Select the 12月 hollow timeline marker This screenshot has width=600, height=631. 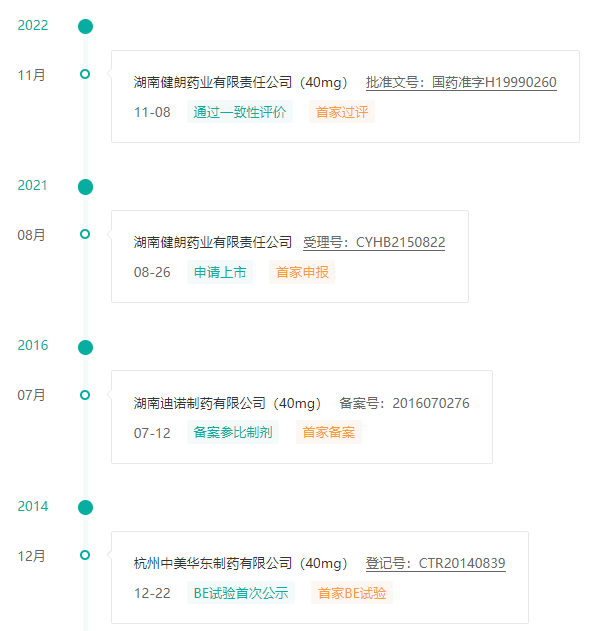point(85,555)
